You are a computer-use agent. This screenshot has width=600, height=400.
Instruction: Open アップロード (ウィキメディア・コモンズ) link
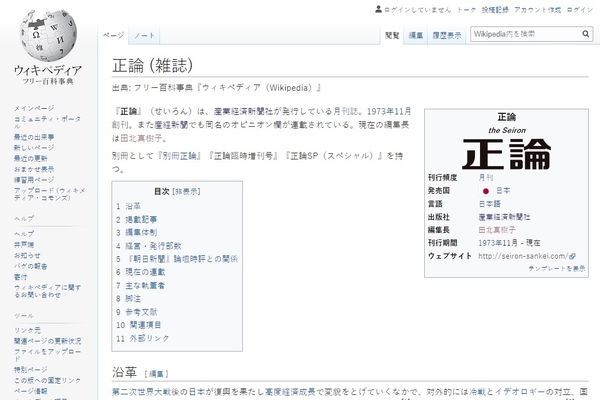click(x=50, y=194)
